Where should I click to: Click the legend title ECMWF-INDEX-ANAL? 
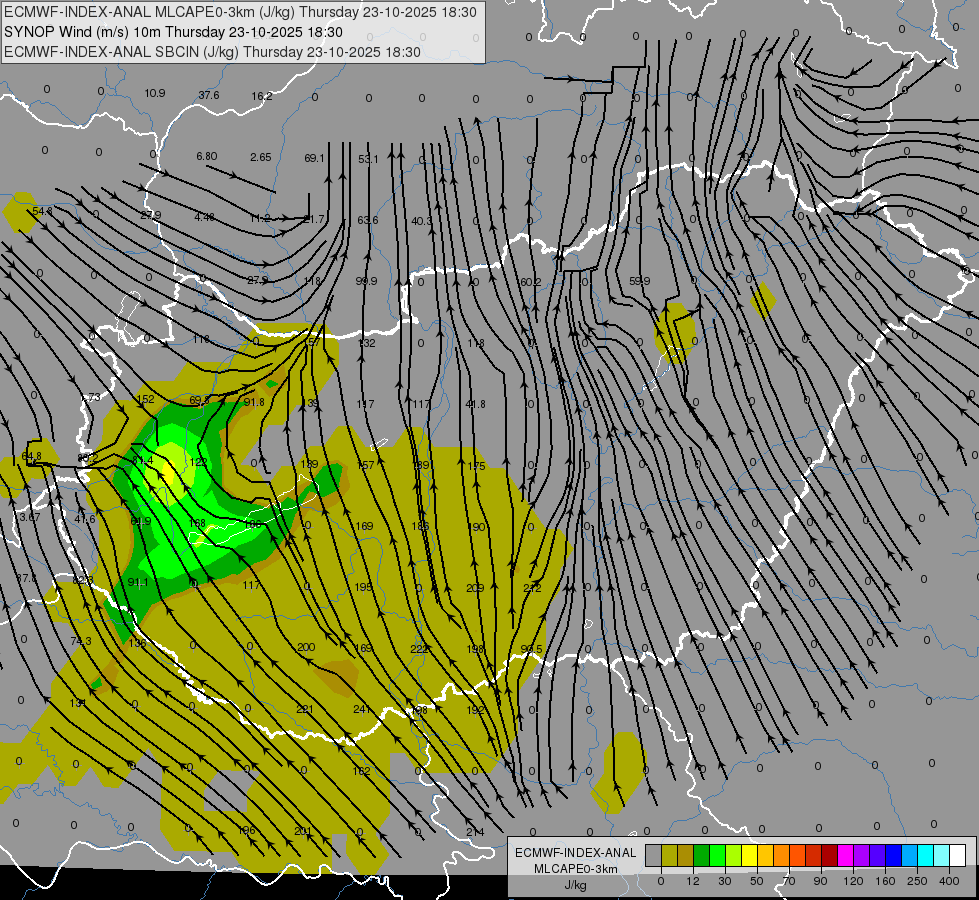tap(576, 853)
